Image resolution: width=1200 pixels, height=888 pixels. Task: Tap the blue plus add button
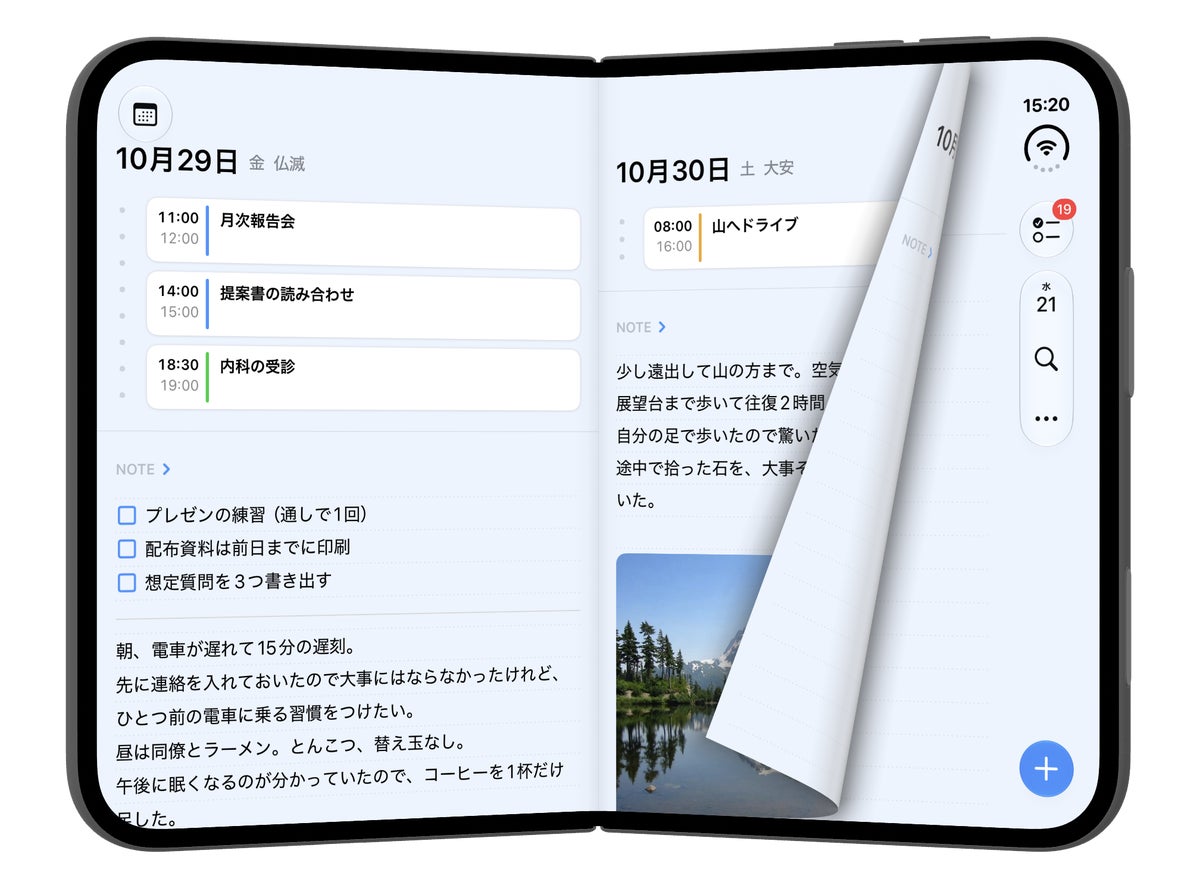click(1046, 769)
